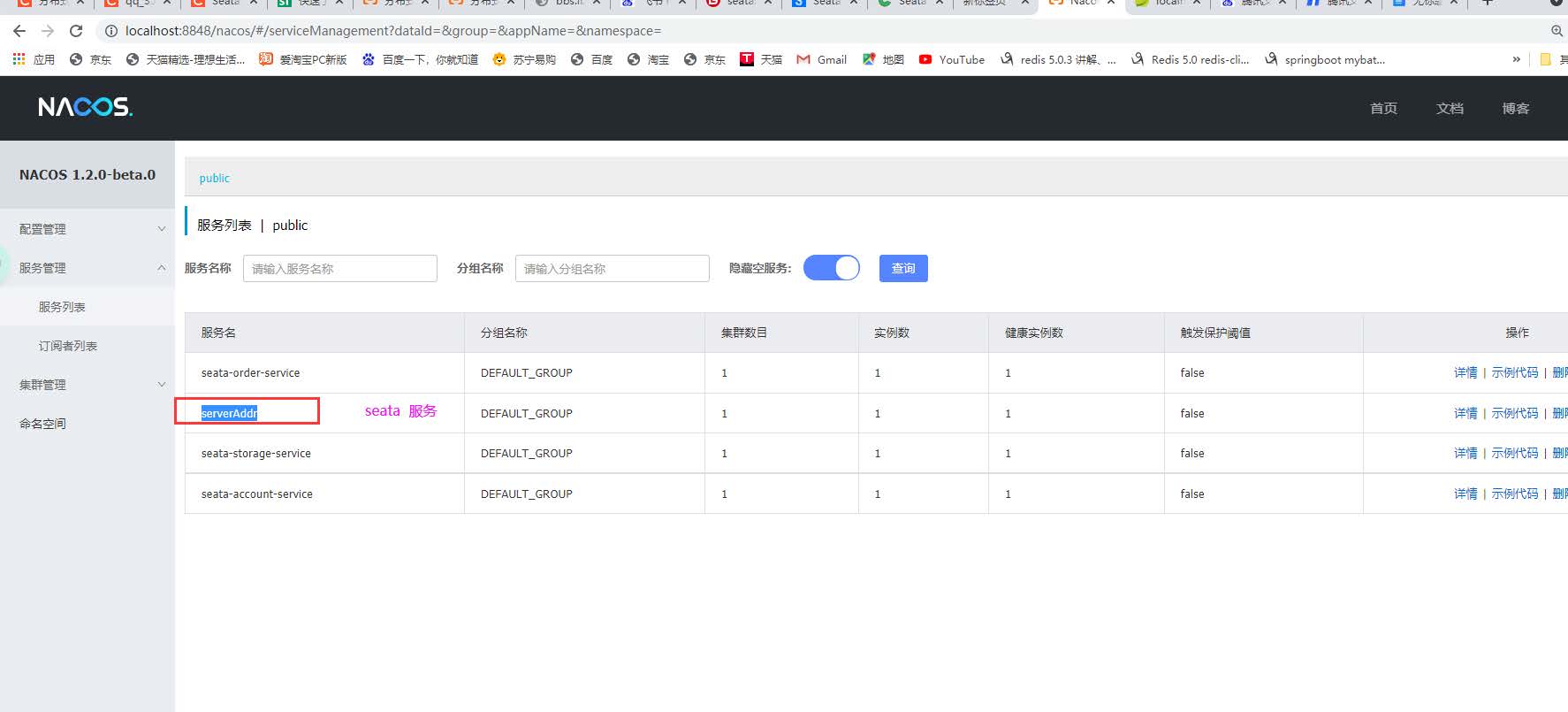
Task: Open 详情 for serverAddr
Action: (1465, 413)
